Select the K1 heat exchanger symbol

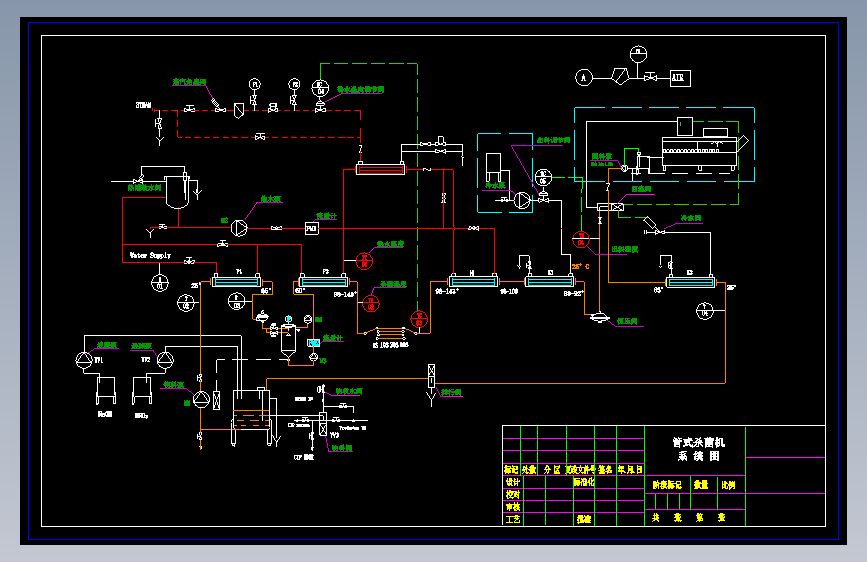[x=550, y=281]
